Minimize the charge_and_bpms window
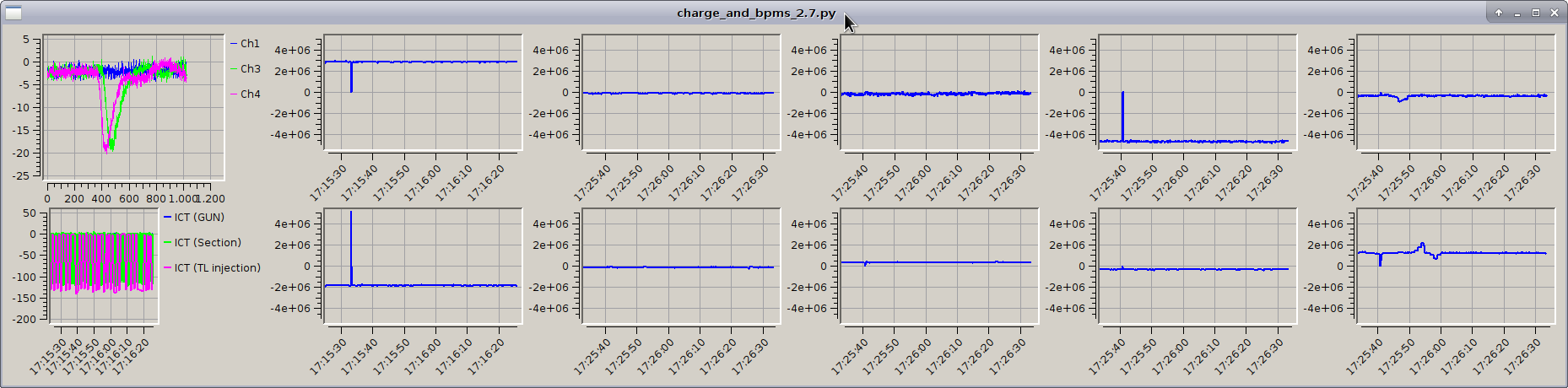This screenshot has height=388, width=1568. point(1517,13)
